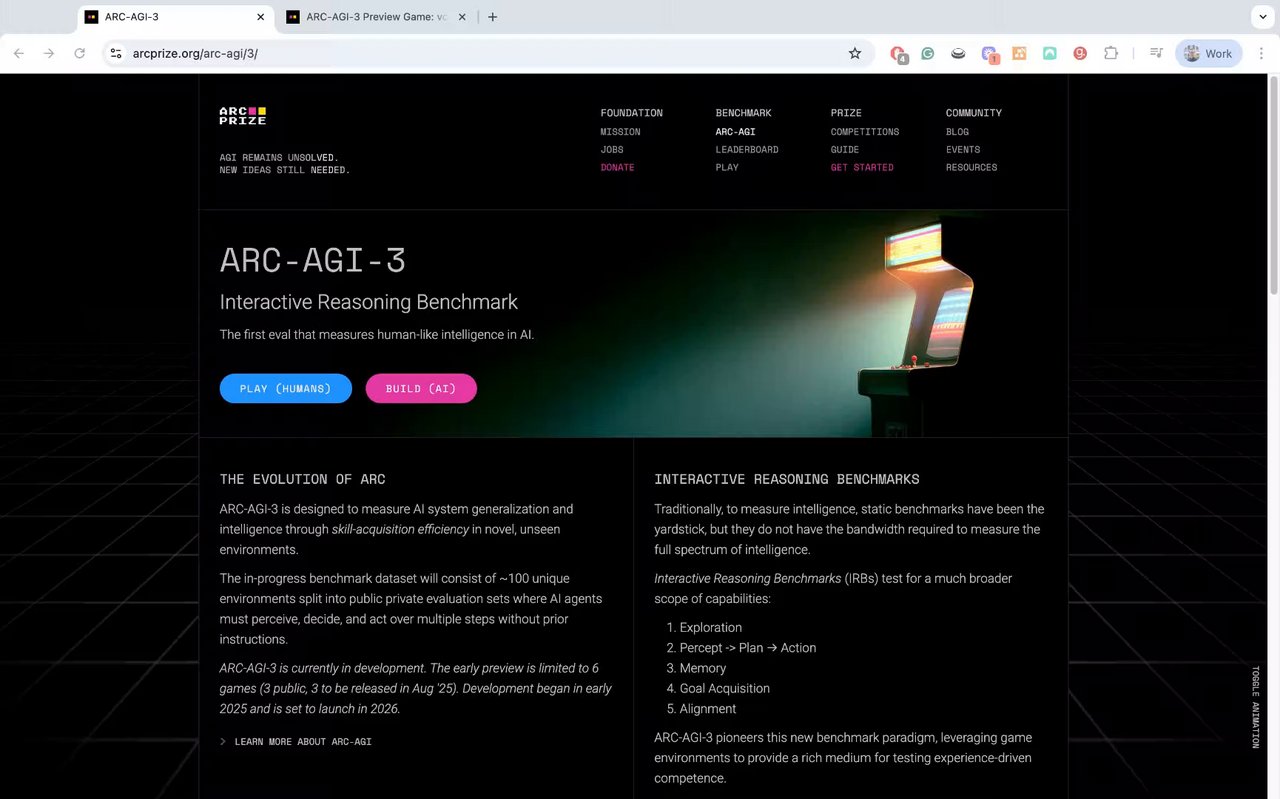Click 'Interactive Reasoning Benchmarks' section heading
The width and height of the screenshot is (1280, 799).
coord(787,479)
